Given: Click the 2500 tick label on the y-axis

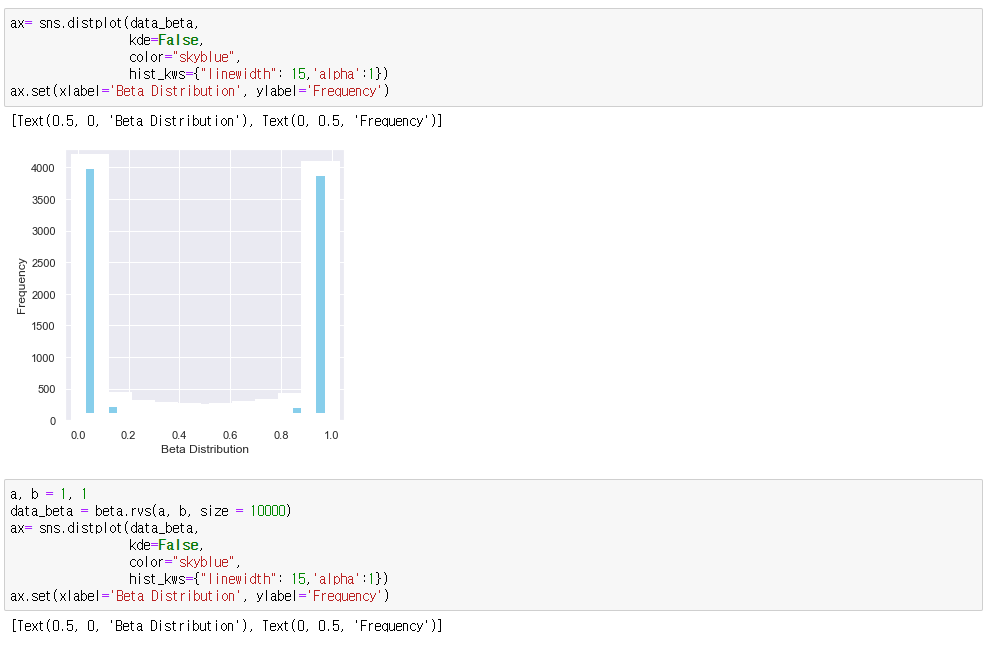Looking at the screenshot, I should (43, 263).
